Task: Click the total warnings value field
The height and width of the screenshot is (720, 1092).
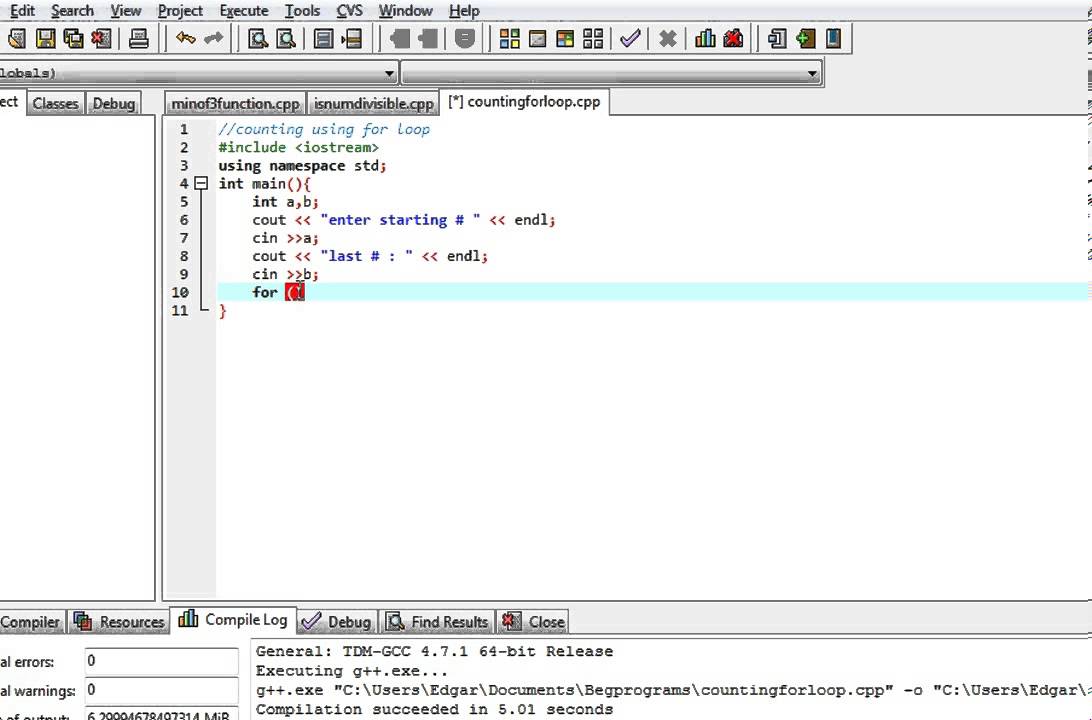Action: click(162, 690)
